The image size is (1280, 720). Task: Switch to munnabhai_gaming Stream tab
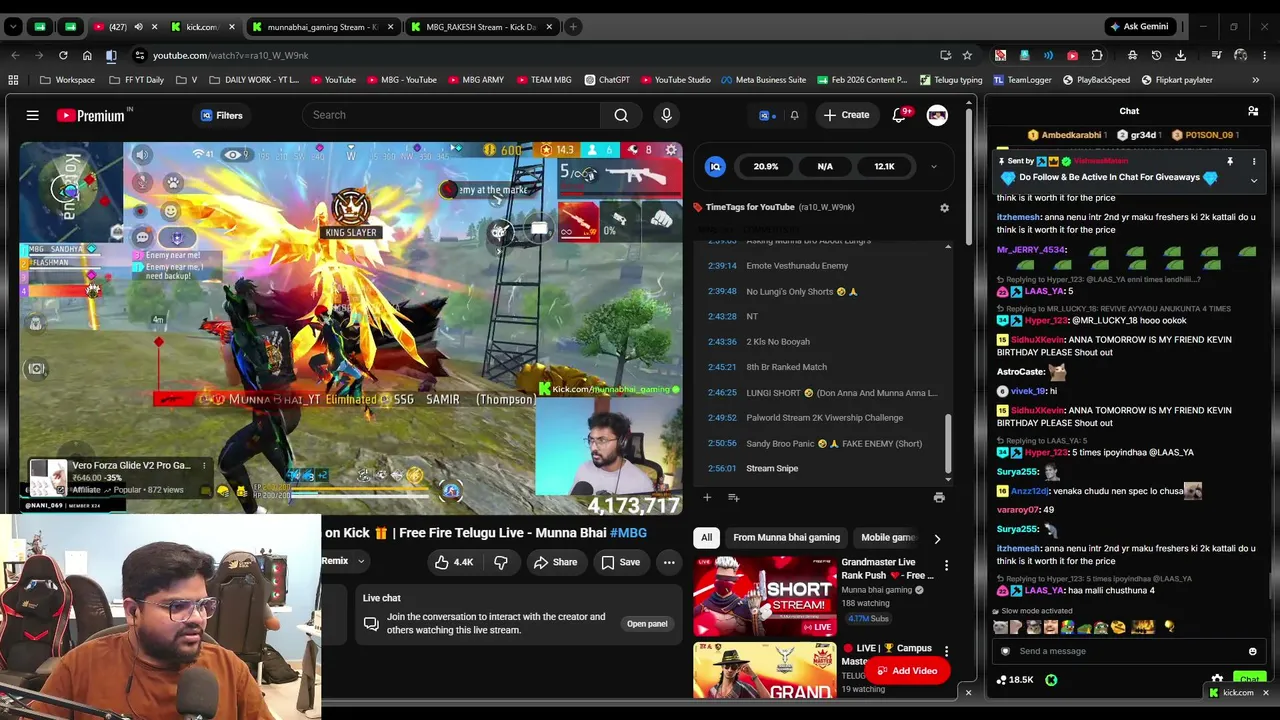coord(322,27)
